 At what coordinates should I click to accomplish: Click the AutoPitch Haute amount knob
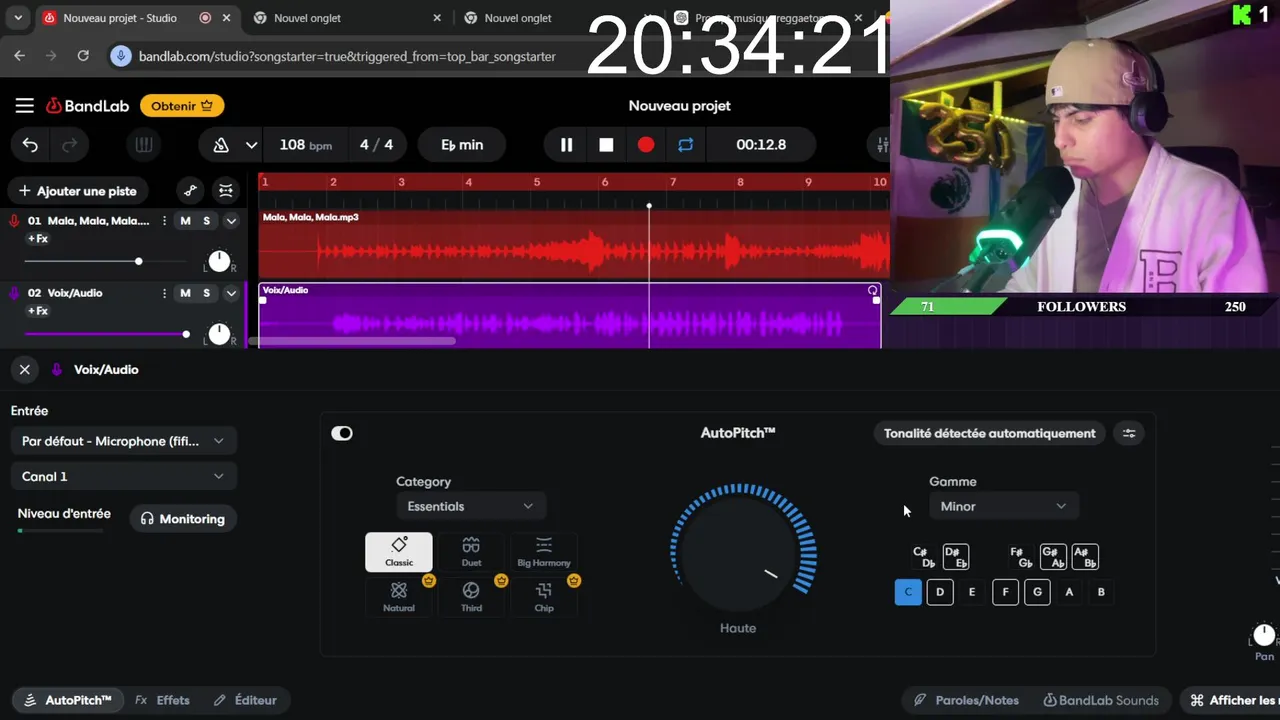click(x=739, y=553)
